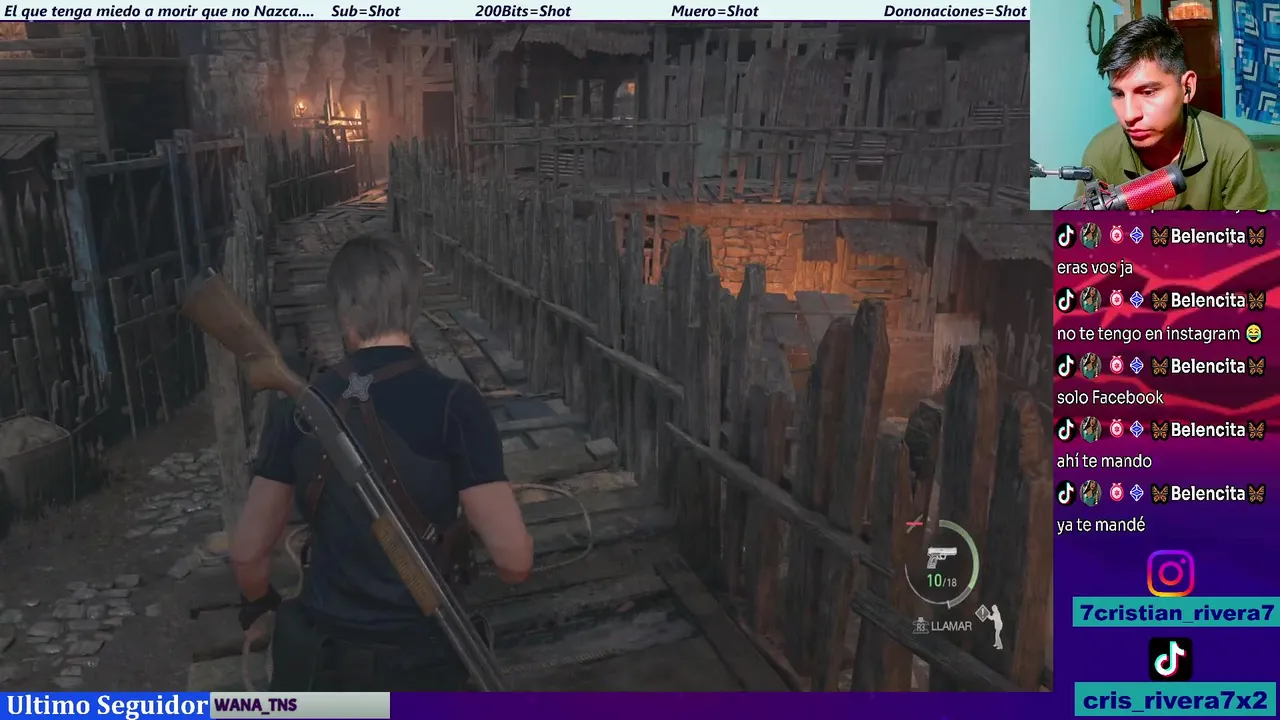
Task: Click the 'Sub=Shot' banner text
Action: [x=365, y=11]
